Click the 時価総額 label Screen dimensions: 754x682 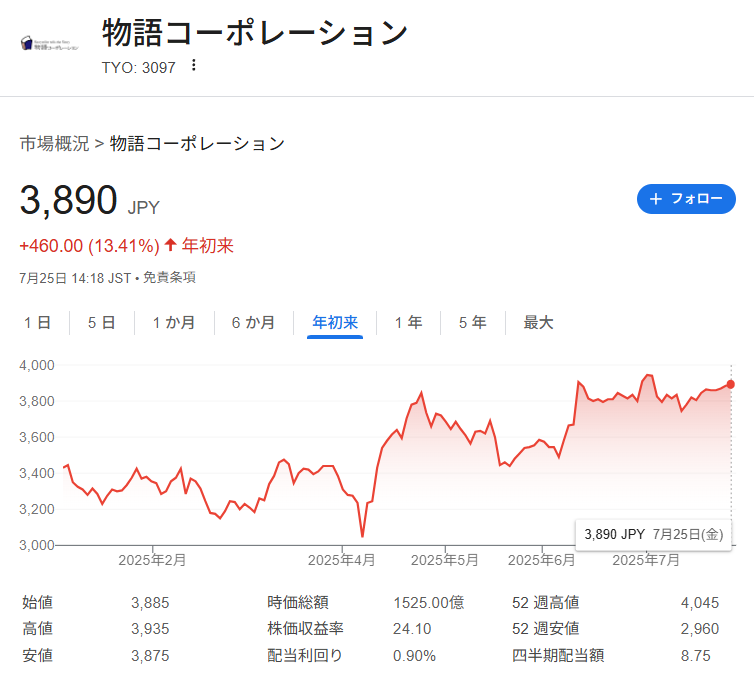tap(298, 603)
